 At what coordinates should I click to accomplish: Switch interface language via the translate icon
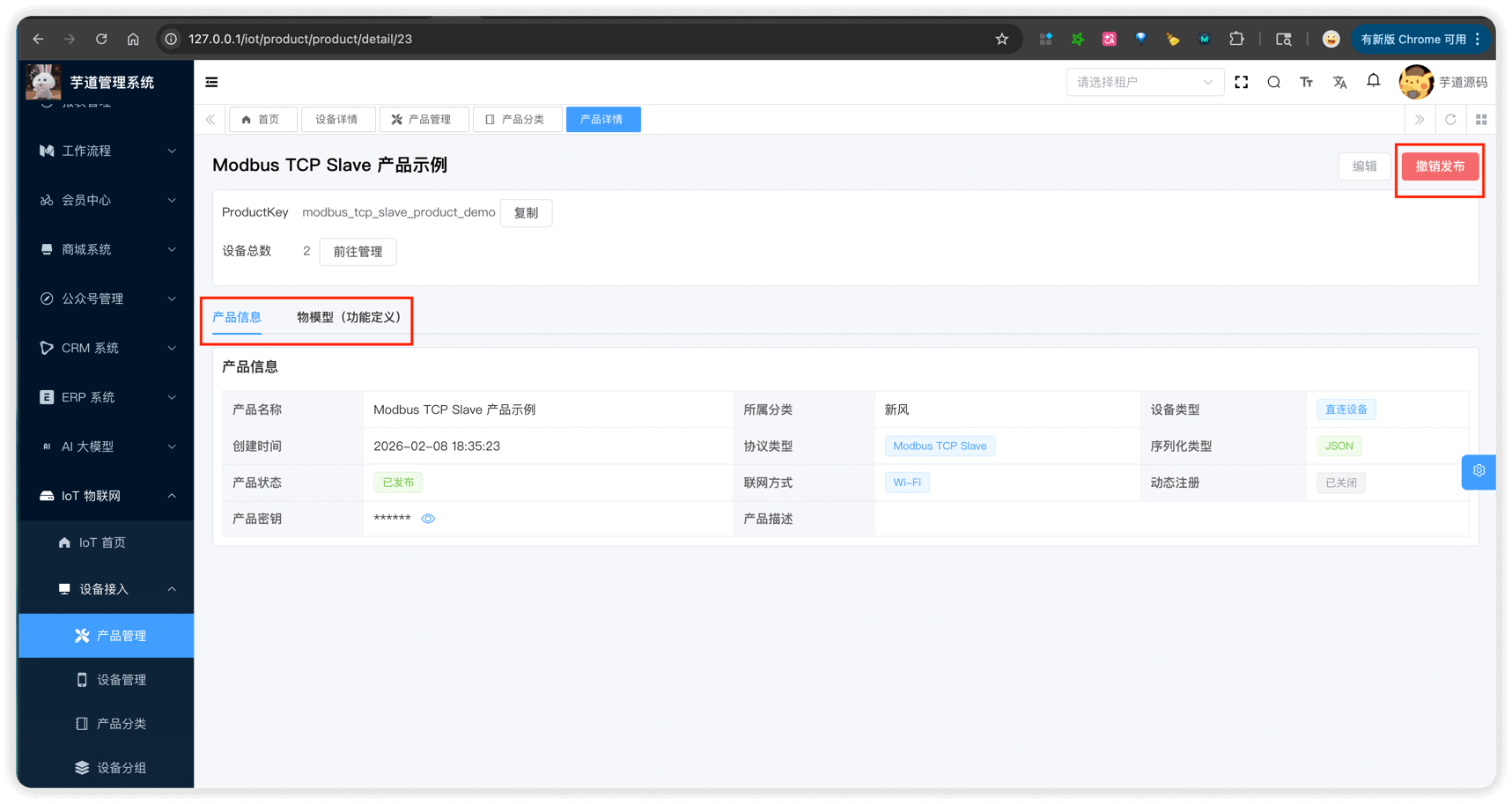1339,82
